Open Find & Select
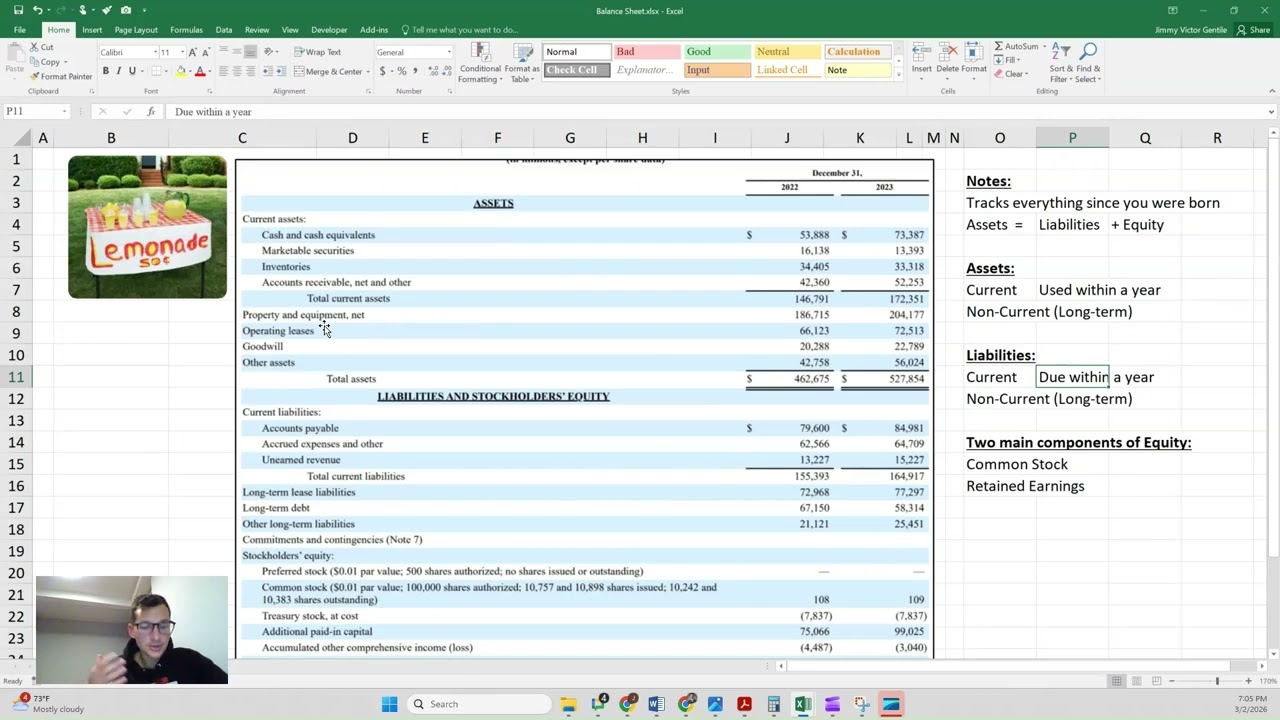The image size is (1280, 720). pyautogui.click(x=1088, y=62)
